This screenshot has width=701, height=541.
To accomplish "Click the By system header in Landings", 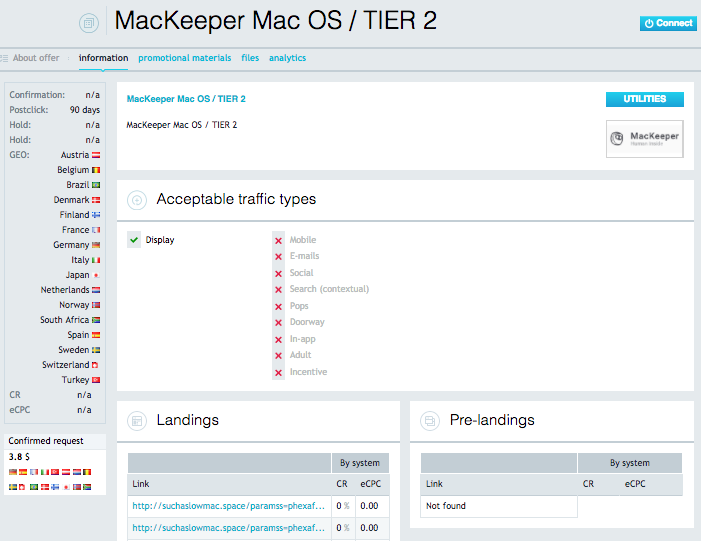I will [360, 463].
